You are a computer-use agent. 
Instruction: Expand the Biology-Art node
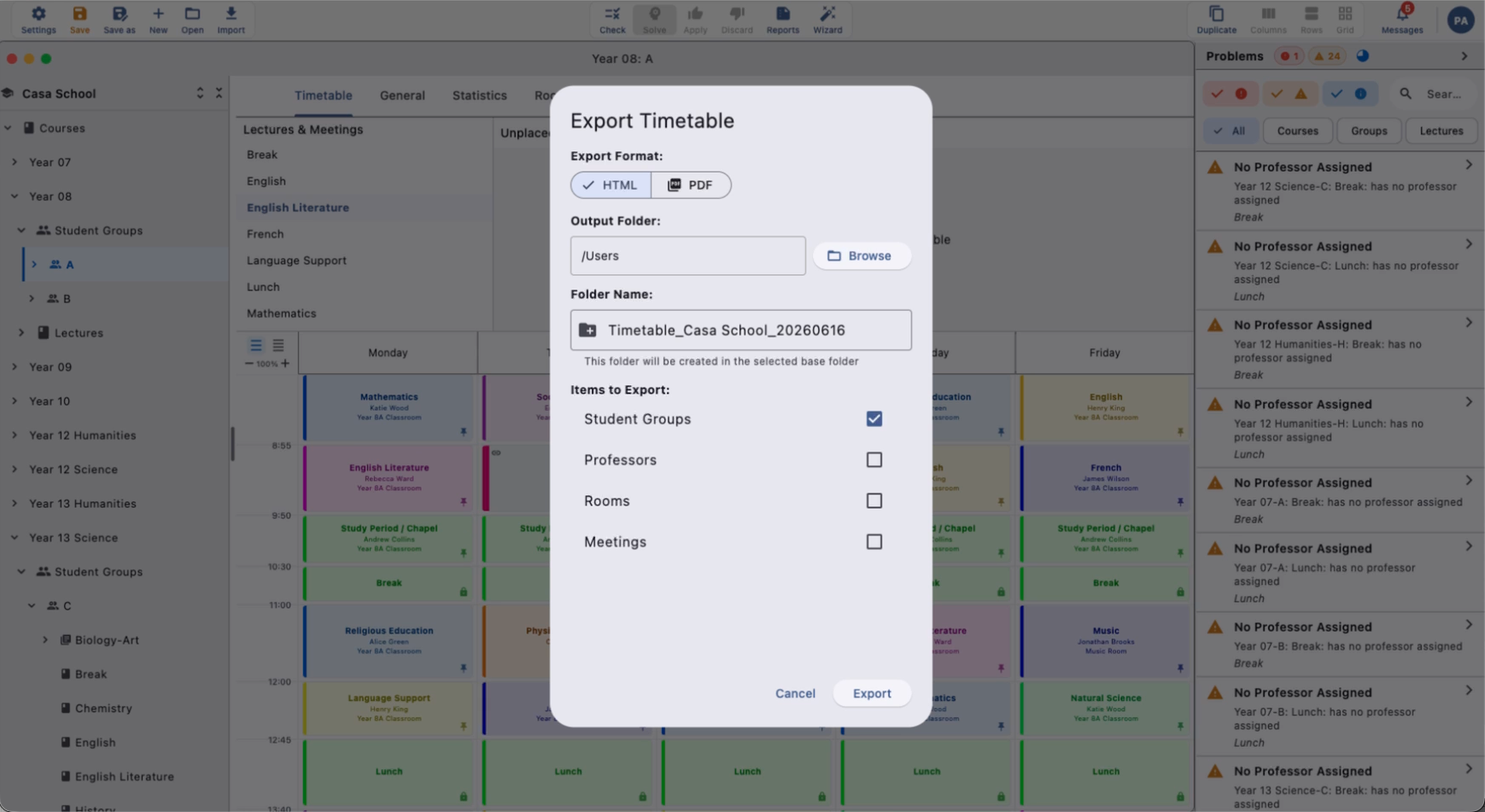45,640
